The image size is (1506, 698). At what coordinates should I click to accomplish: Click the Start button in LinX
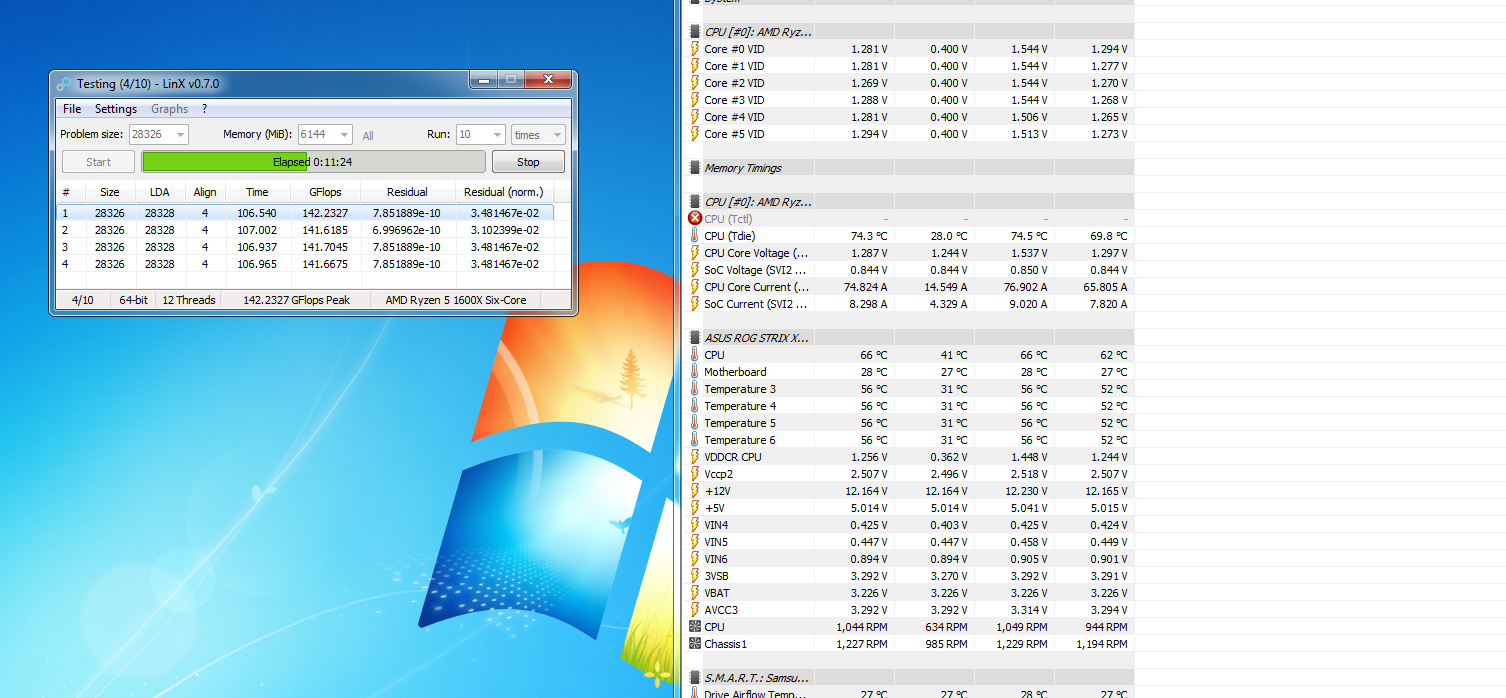pyautogui.click(x=98, y=162)
